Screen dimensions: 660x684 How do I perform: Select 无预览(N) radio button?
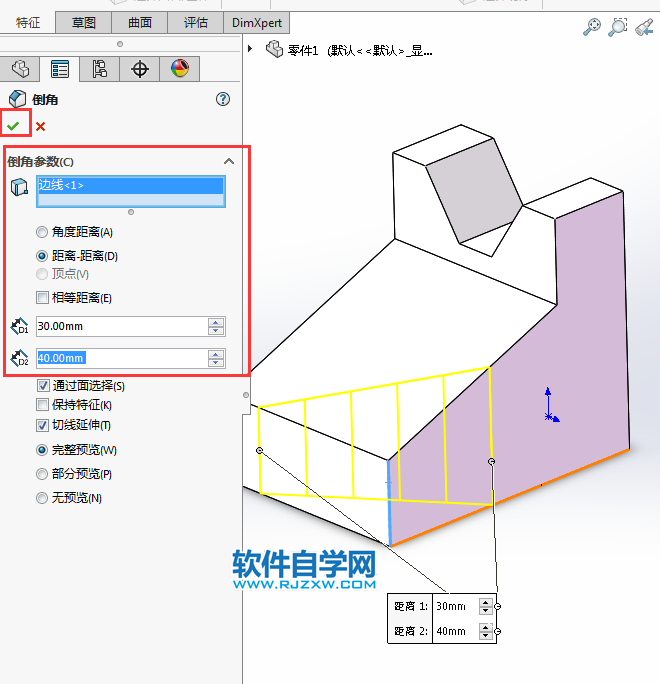click(42, 498)
